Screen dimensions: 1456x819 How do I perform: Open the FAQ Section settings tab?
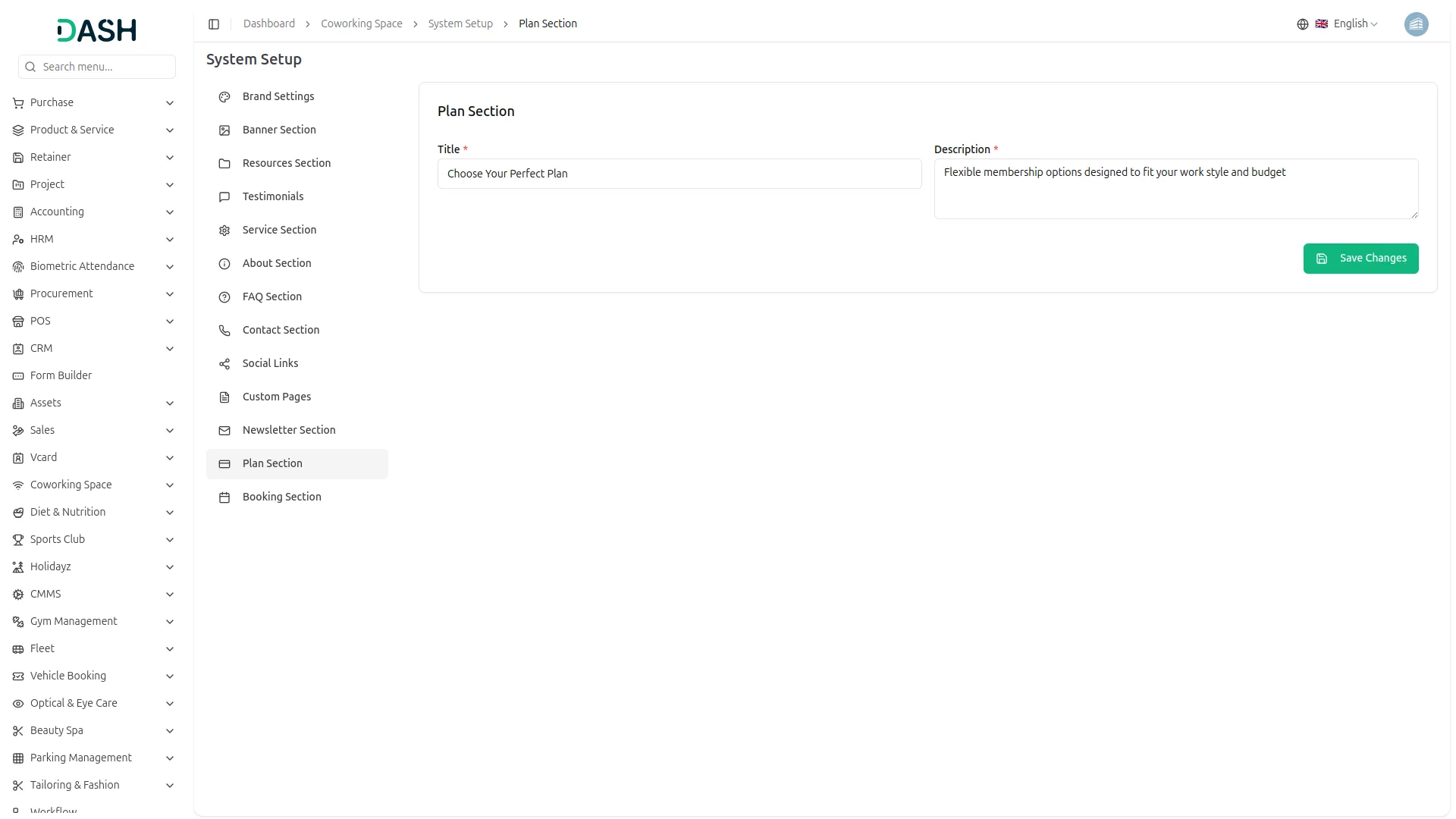click(272, 297)
